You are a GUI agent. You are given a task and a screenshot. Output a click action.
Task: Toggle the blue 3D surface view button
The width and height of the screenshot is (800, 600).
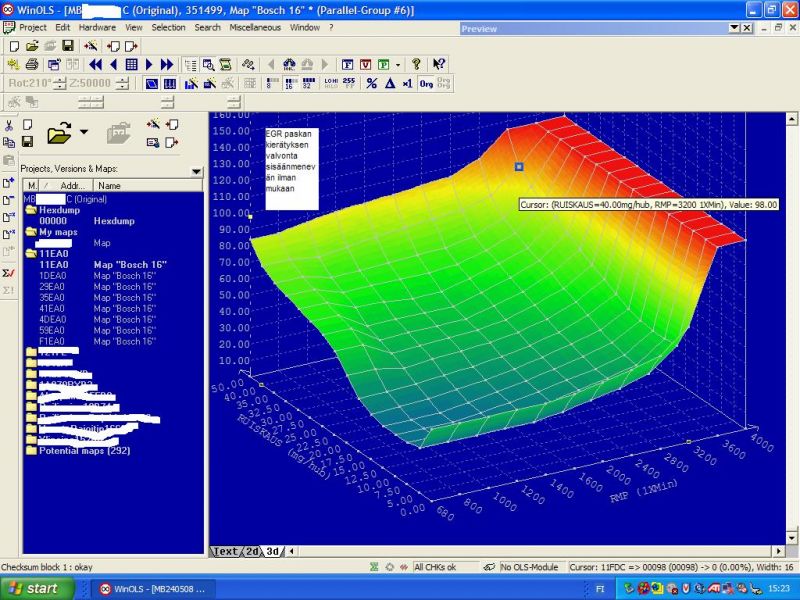click(152, 84)
